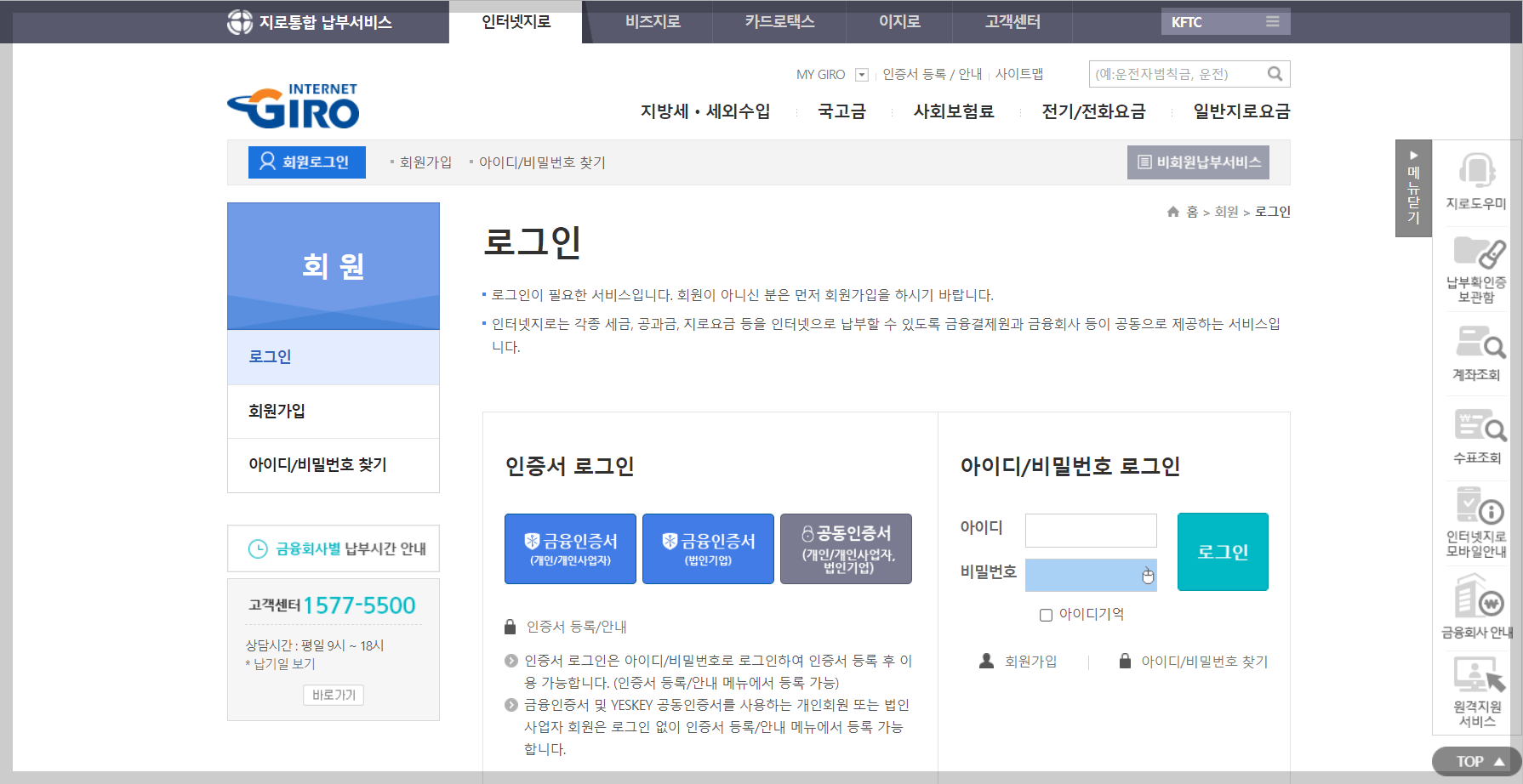
Task: Click the search magnifier icon
Action: click(1274, 74)
